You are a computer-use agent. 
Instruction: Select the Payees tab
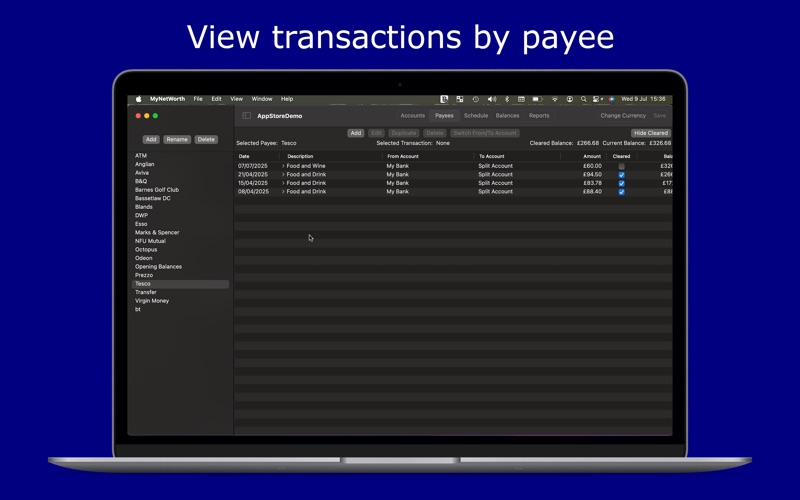coord(444,116)
